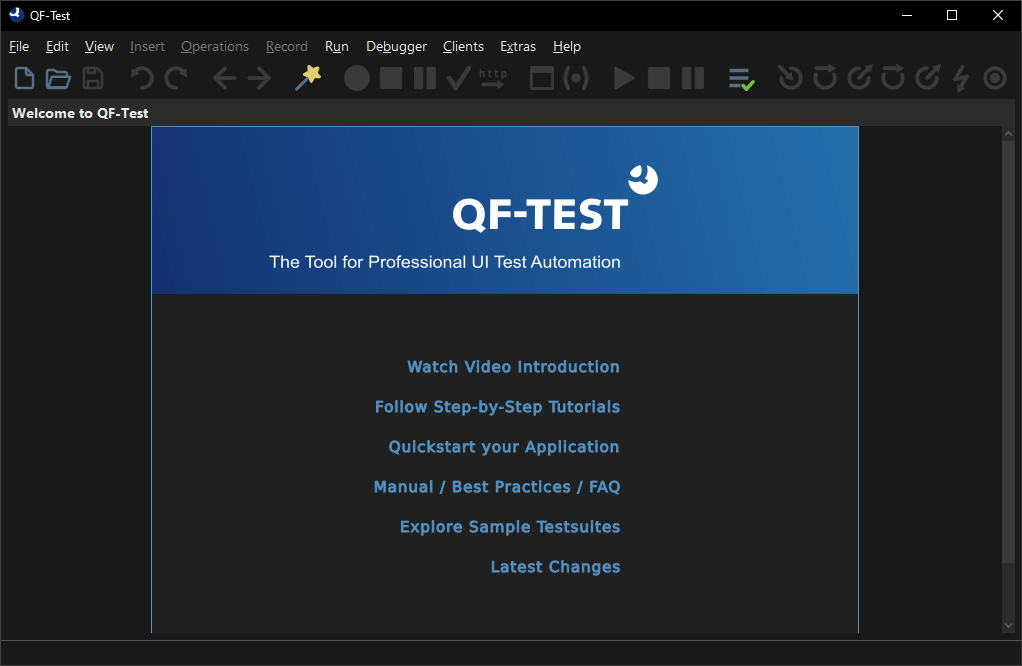Click the Welcome page vertical scrollbar thumb

(1008, 350)
